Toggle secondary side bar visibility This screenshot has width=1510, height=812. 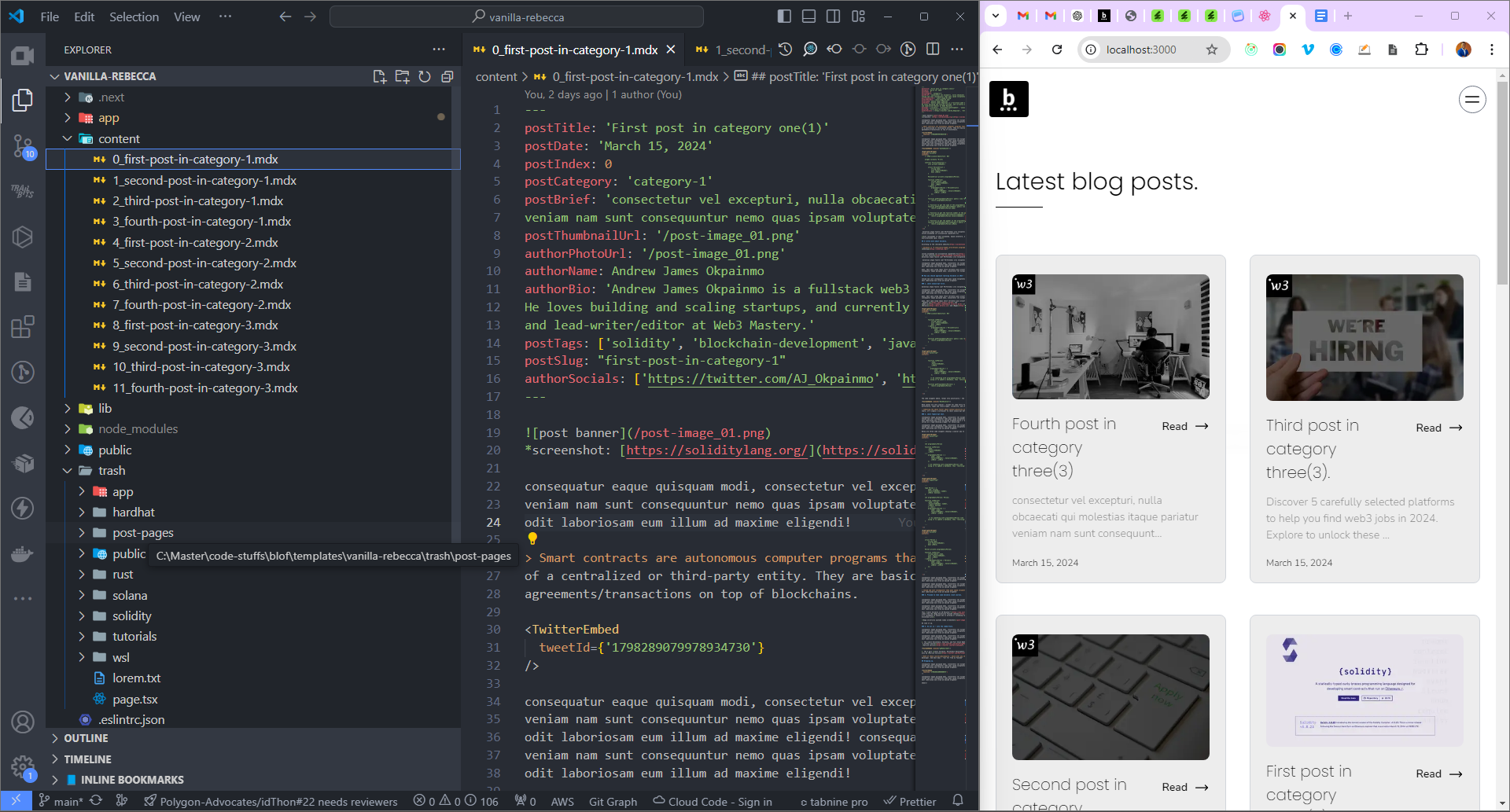pyautogui.click(x=833, y=17)
